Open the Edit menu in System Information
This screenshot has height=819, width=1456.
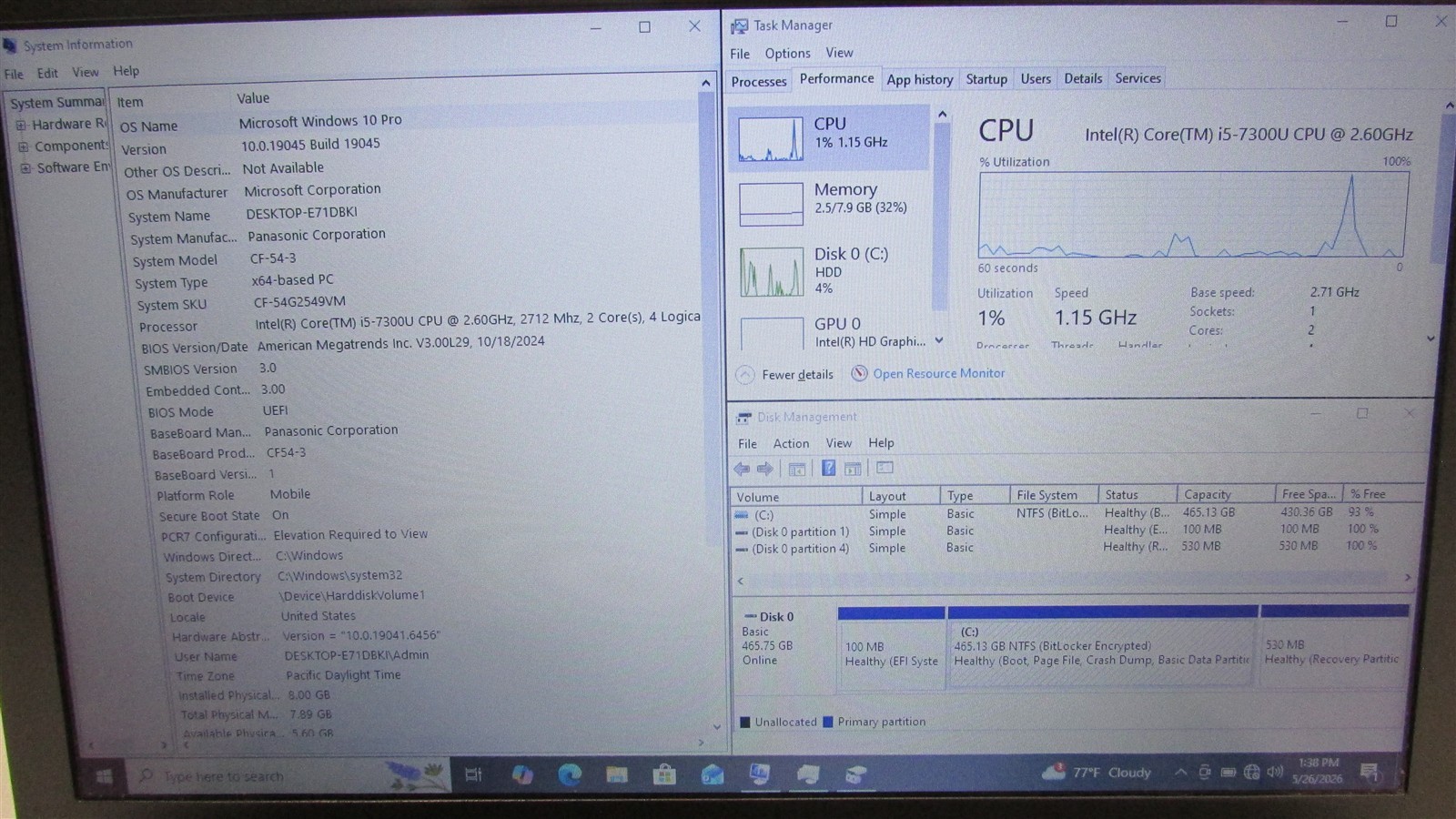[x=47, y=73]
